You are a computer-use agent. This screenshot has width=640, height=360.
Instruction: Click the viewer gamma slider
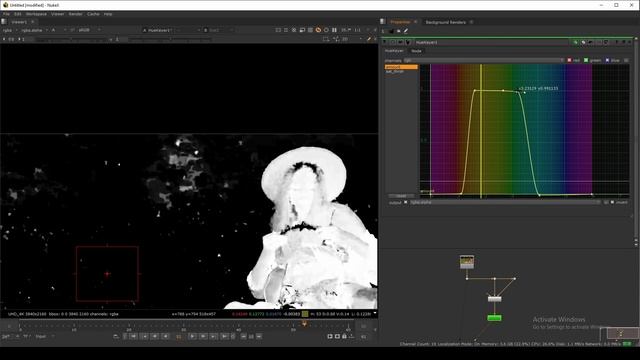(170, 40)
